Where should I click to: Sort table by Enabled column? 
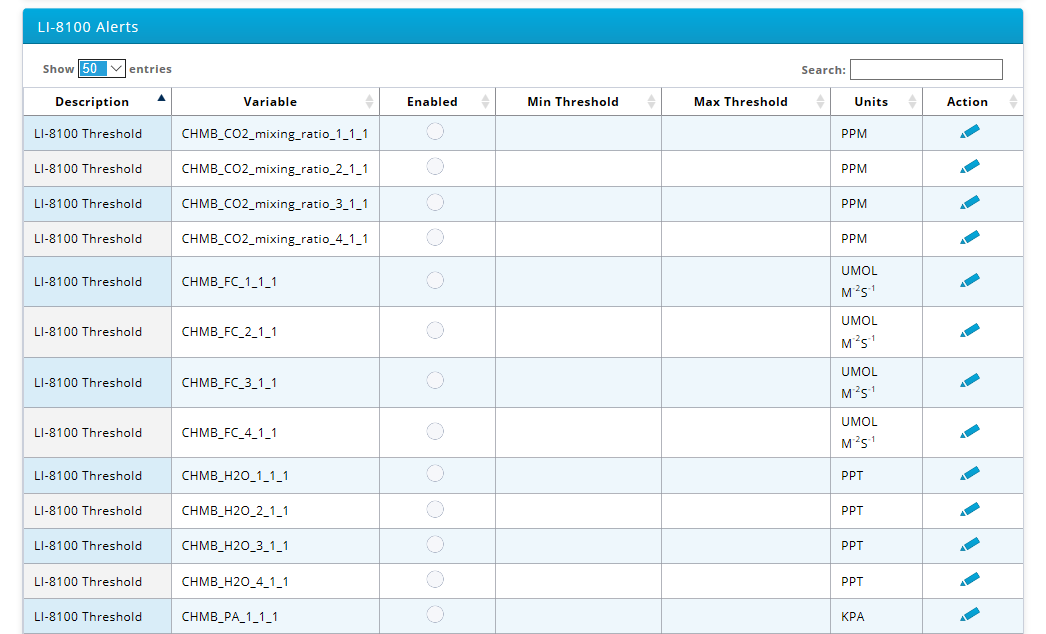[x=438, y=101]
